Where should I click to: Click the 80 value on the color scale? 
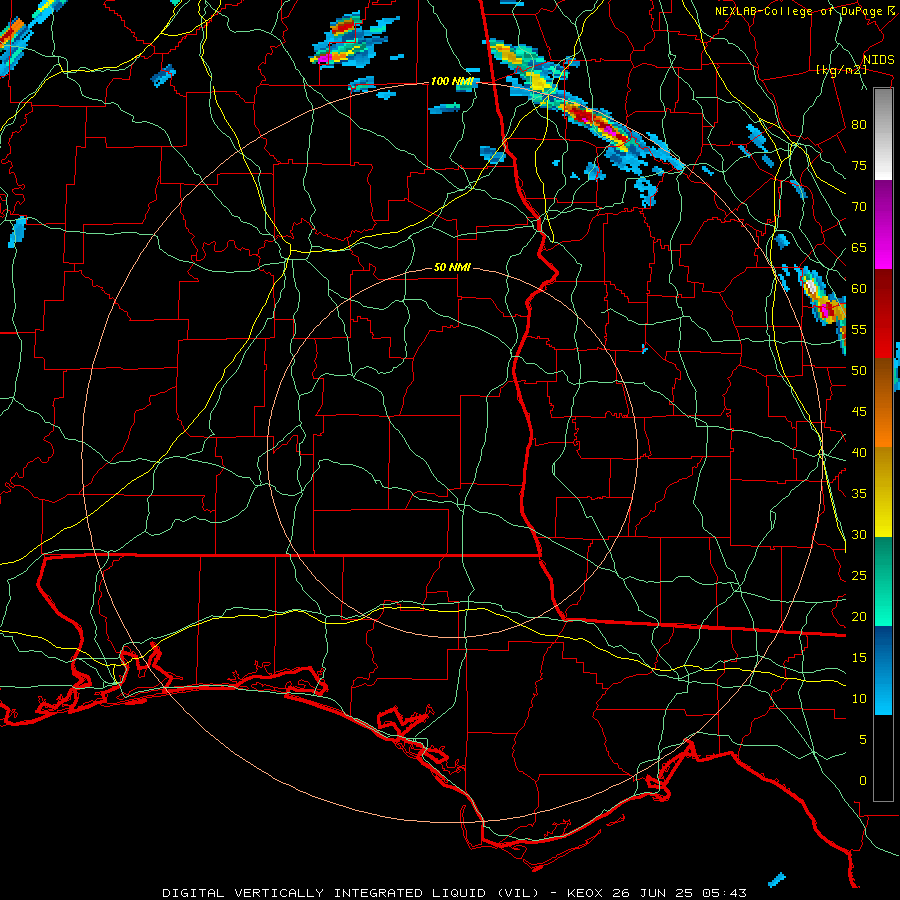[x=859, y=125]
